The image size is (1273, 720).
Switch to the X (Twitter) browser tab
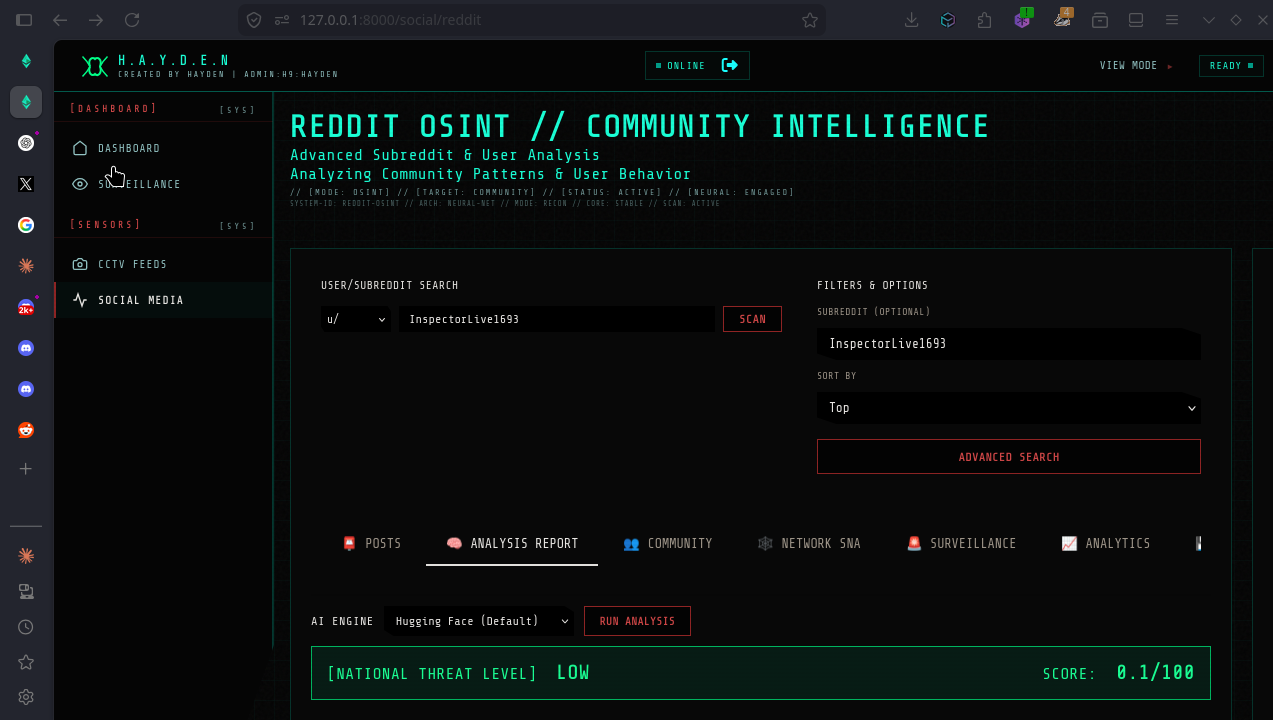pyautogui.click(x=26, y=184)
